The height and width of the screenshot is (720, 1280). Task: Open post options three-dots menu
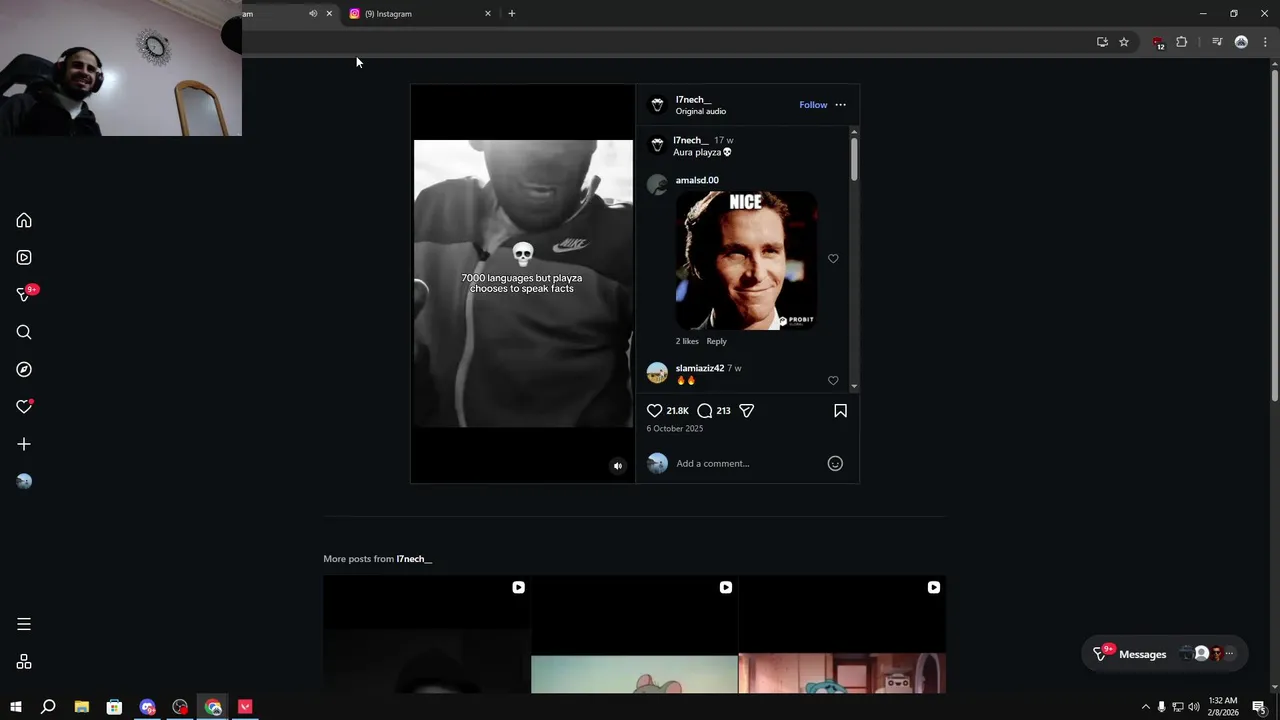(840, 105)
